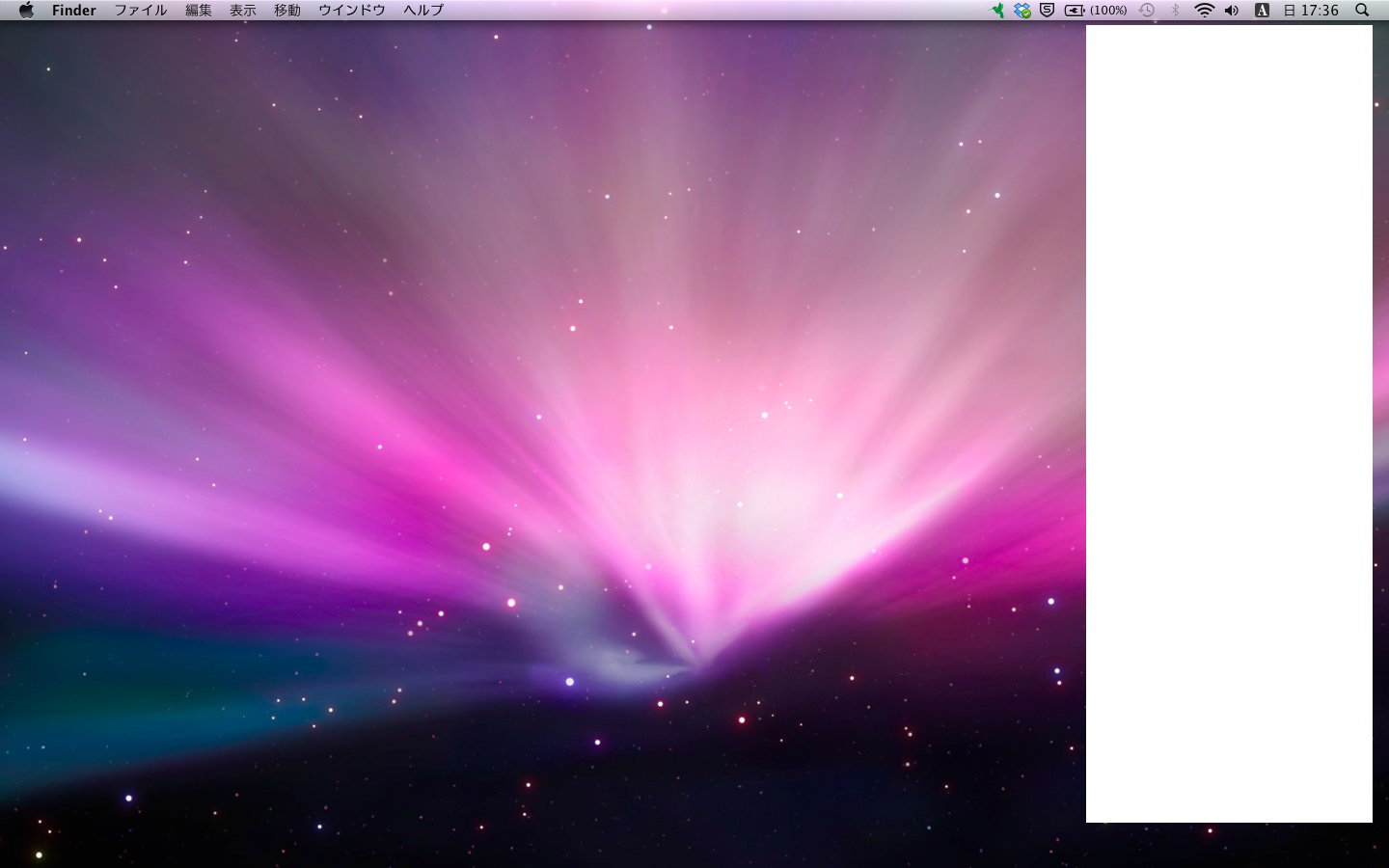Open the Apple menu
Viewport: 1389px width, 868px height.
(x=26, y=11)
